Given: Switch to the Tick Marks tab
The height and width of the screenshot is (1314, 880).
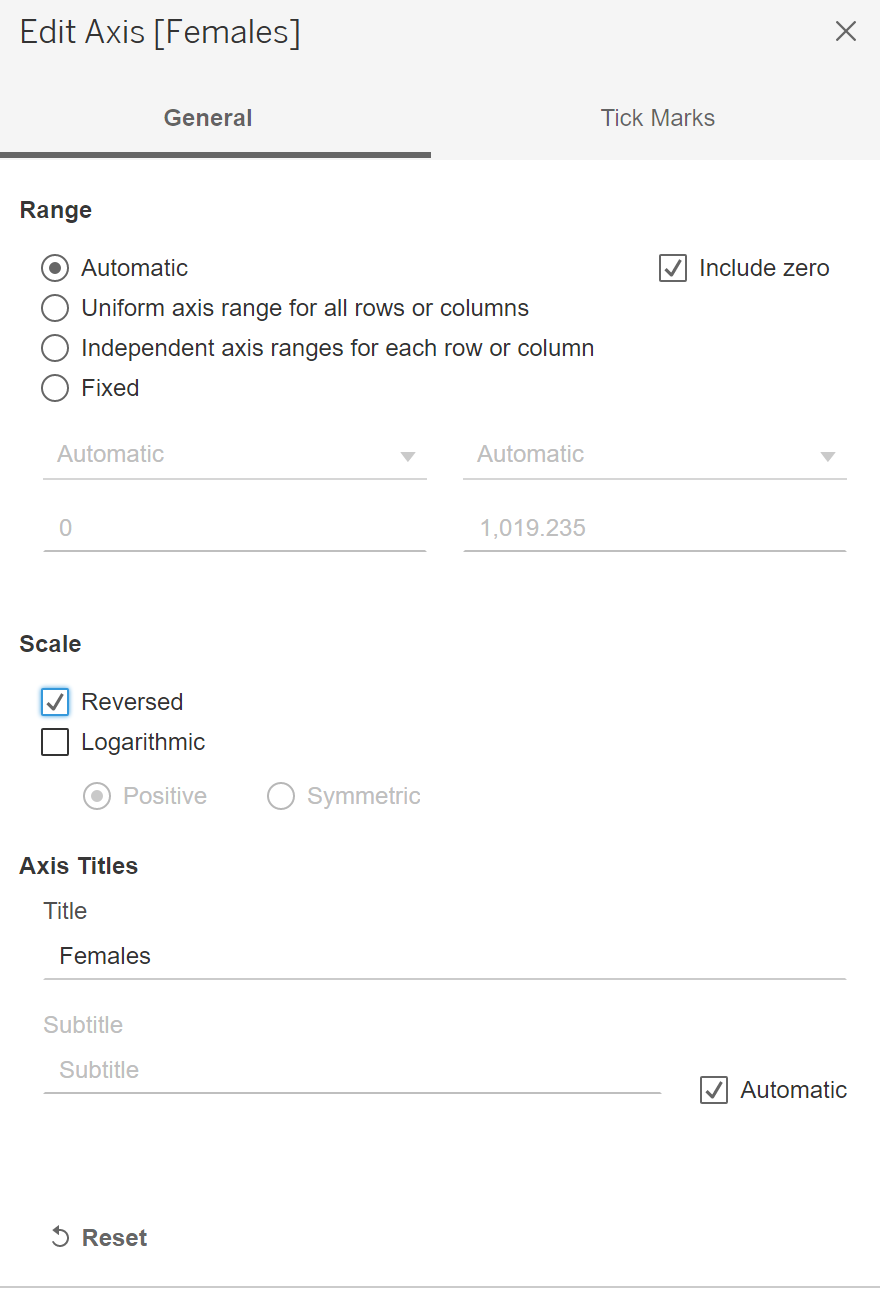Looking at the screenshot, I should click(657, 118).
